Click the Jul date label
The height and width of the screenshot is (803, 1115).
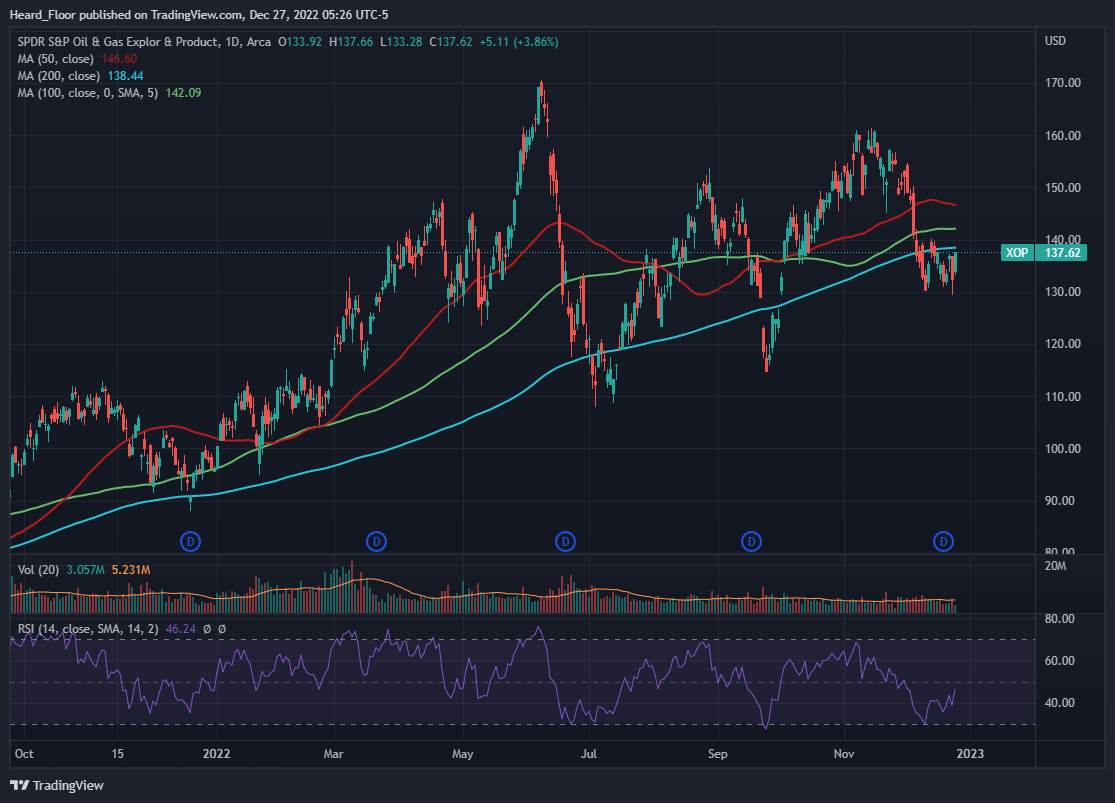(589, 754)
